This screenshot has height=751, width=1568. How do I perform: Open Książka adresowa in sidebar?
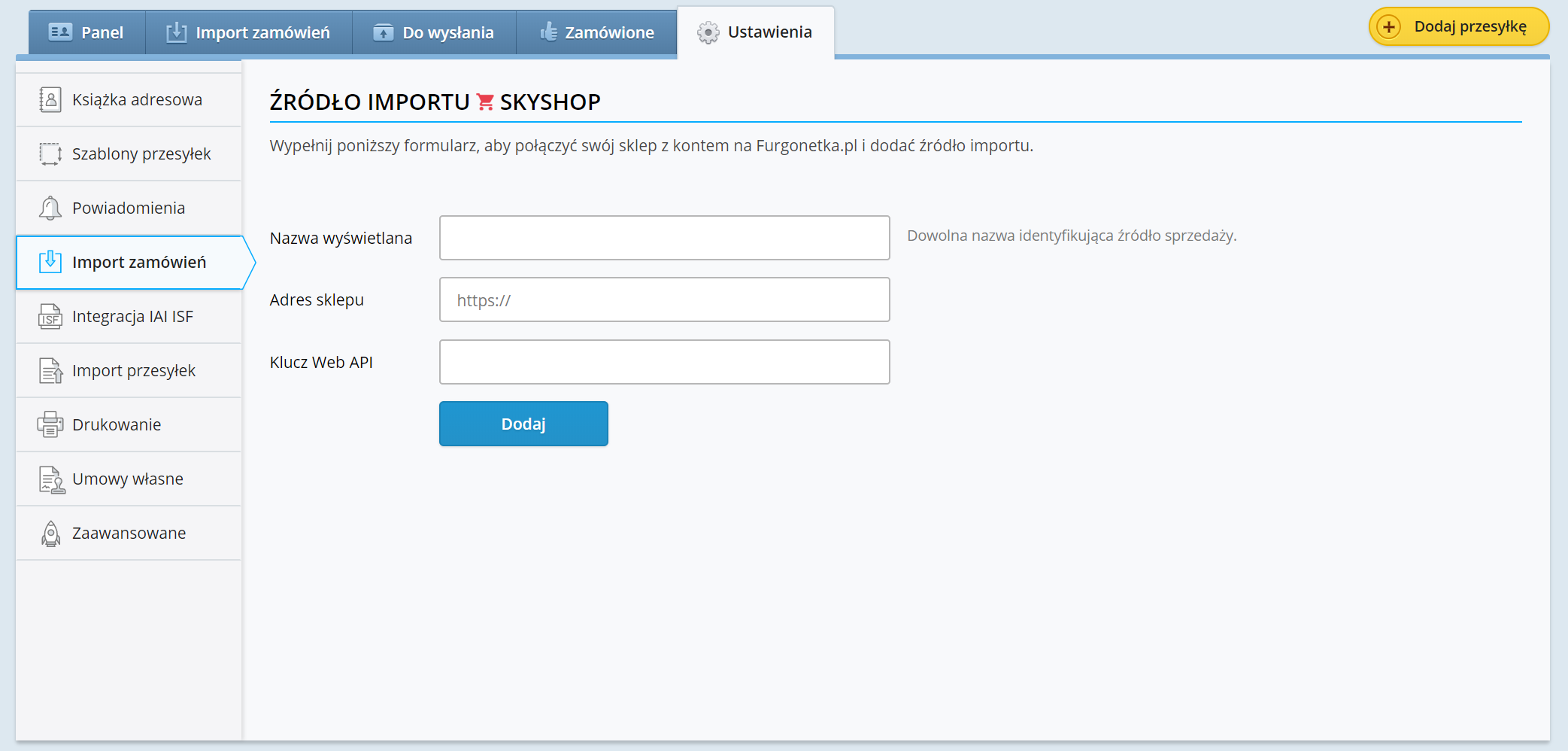click(129, 99)
